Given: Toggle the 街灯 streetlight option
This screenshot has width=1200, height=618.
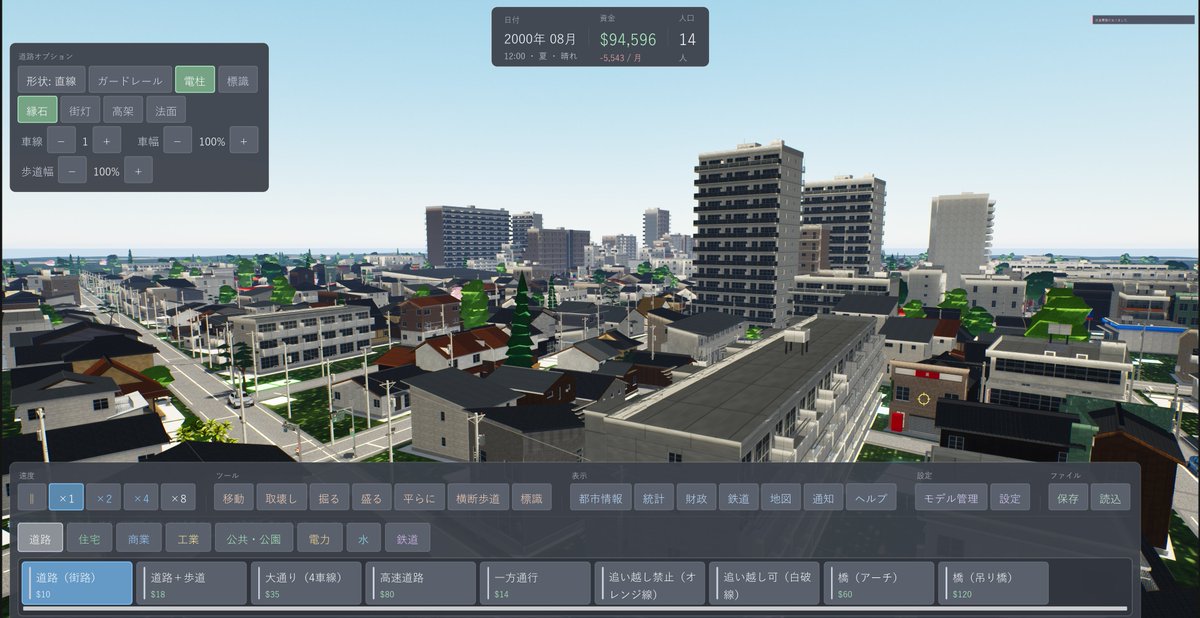Looking at the screenshot, I should (80, 110).
